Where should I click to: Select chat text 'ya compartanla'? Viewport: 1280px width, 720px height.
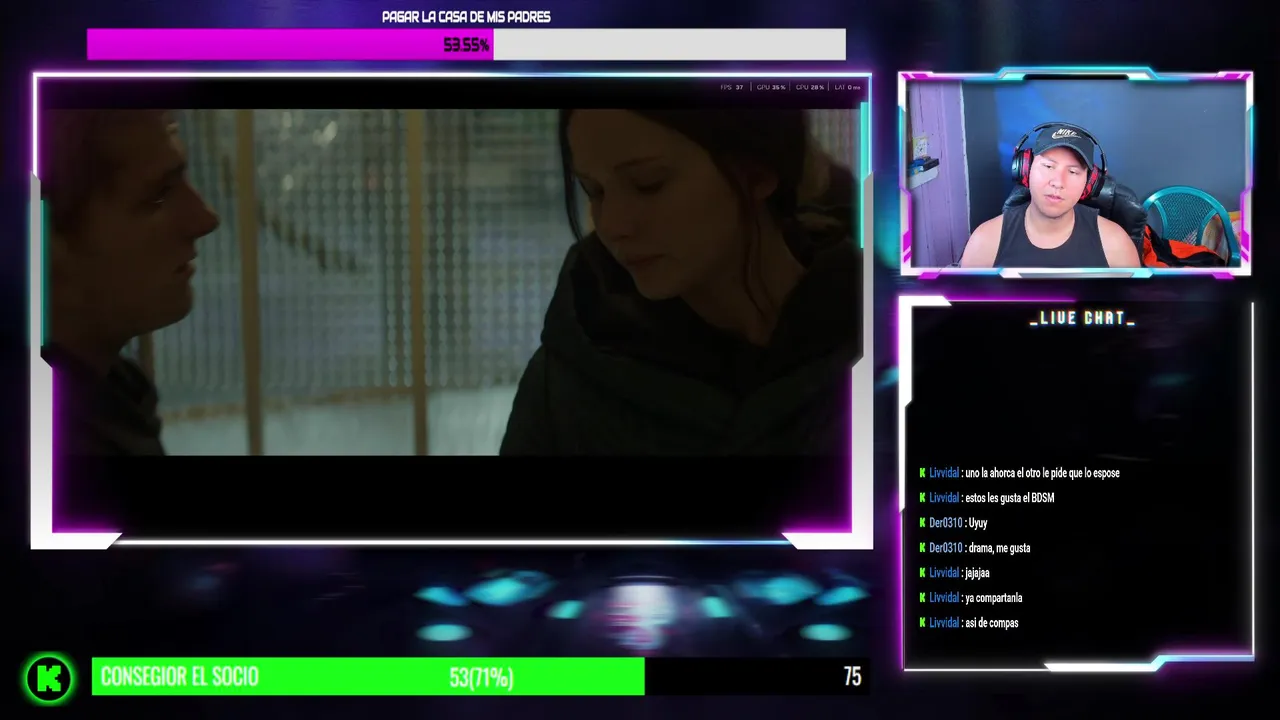point(994,598)
